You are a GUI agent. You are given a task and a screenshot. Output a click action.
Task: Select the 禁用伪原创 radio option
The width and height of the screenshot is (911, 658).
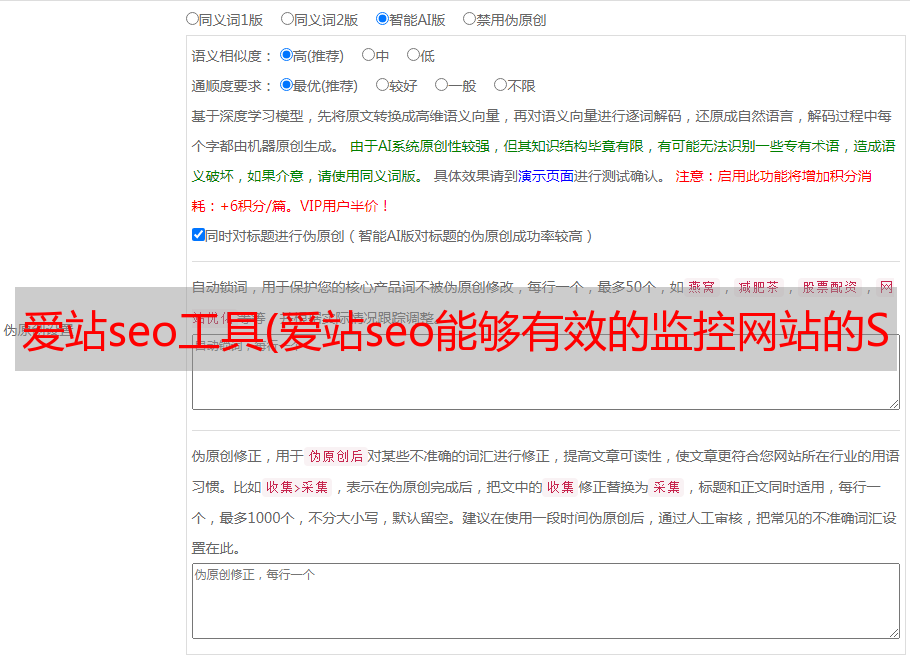click(469, 19)
